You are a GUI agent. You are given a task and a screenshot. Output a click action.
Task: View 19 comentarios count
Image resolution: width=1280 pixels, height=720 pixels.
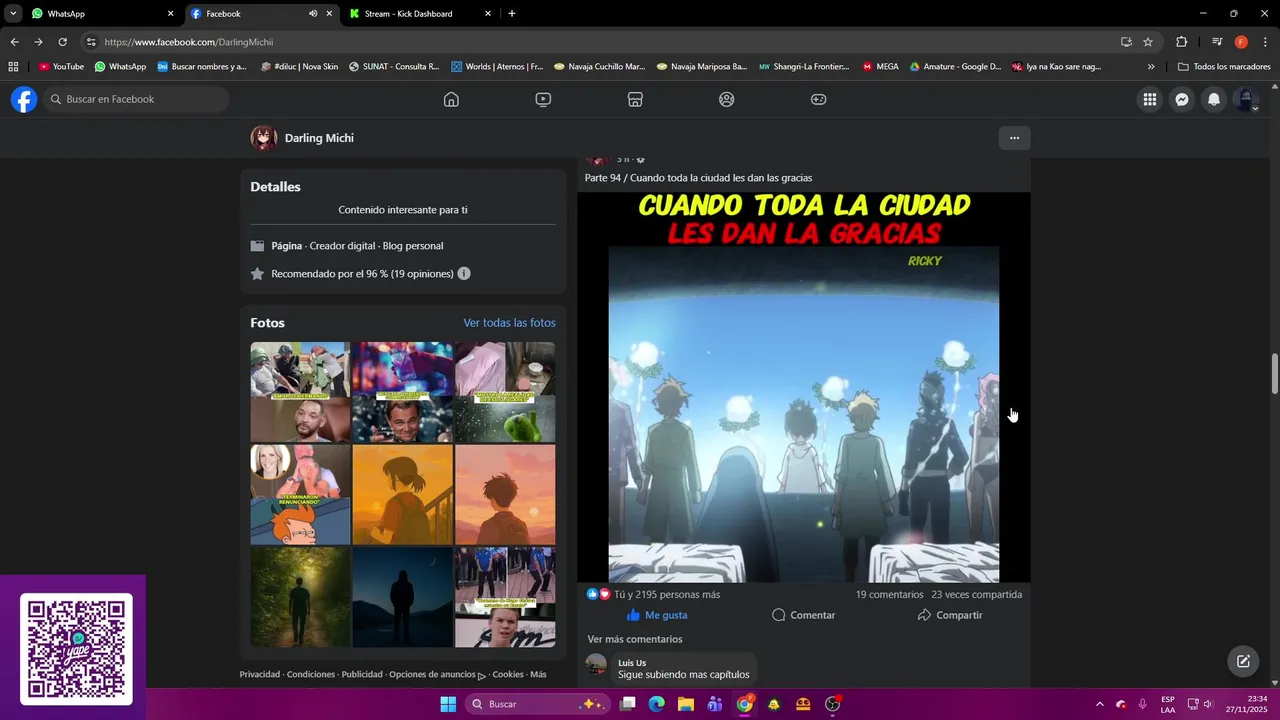889,594
